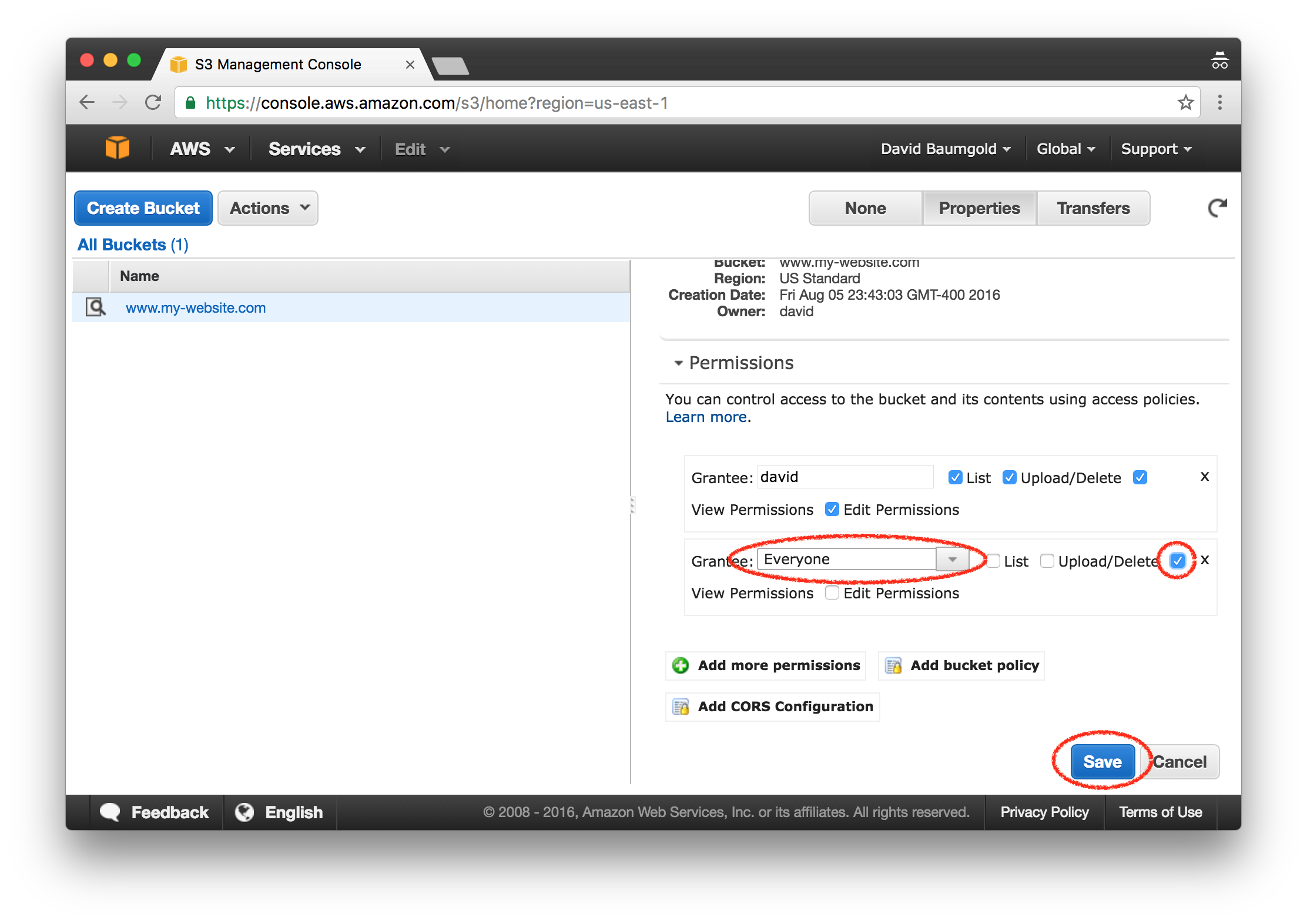Click the green plus Add more permissions icon
Image resolution: width=1307 pixels, height=924 pixels.
(681, 665)
